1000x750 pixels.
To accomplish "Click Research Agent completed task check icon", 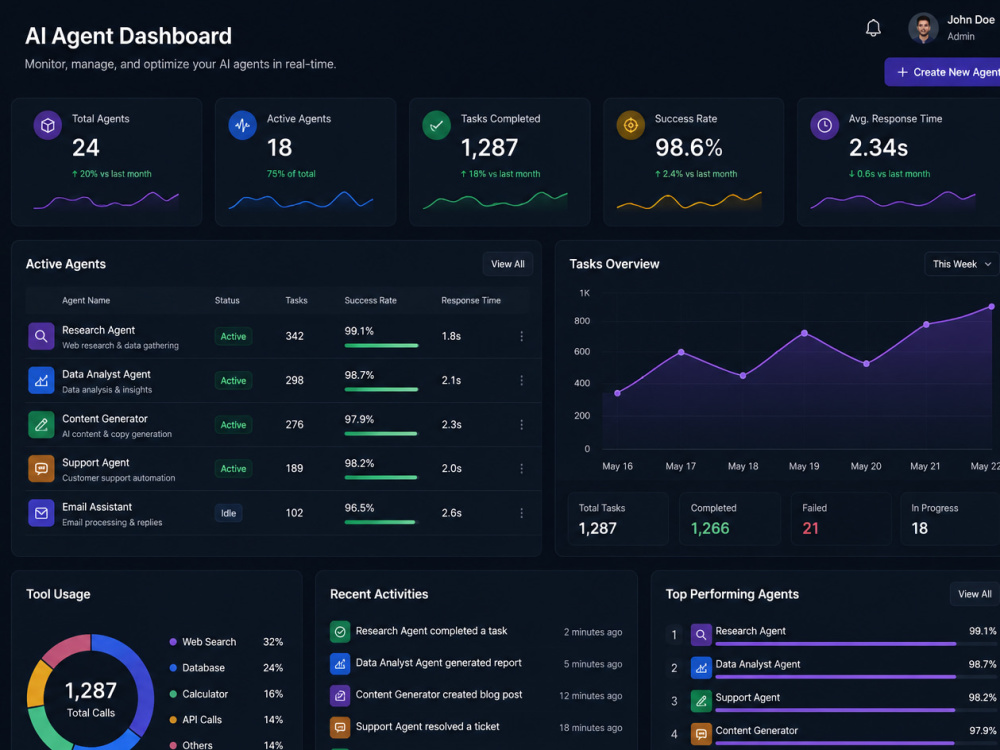I will pyautogui.click(x=340, y=631).
